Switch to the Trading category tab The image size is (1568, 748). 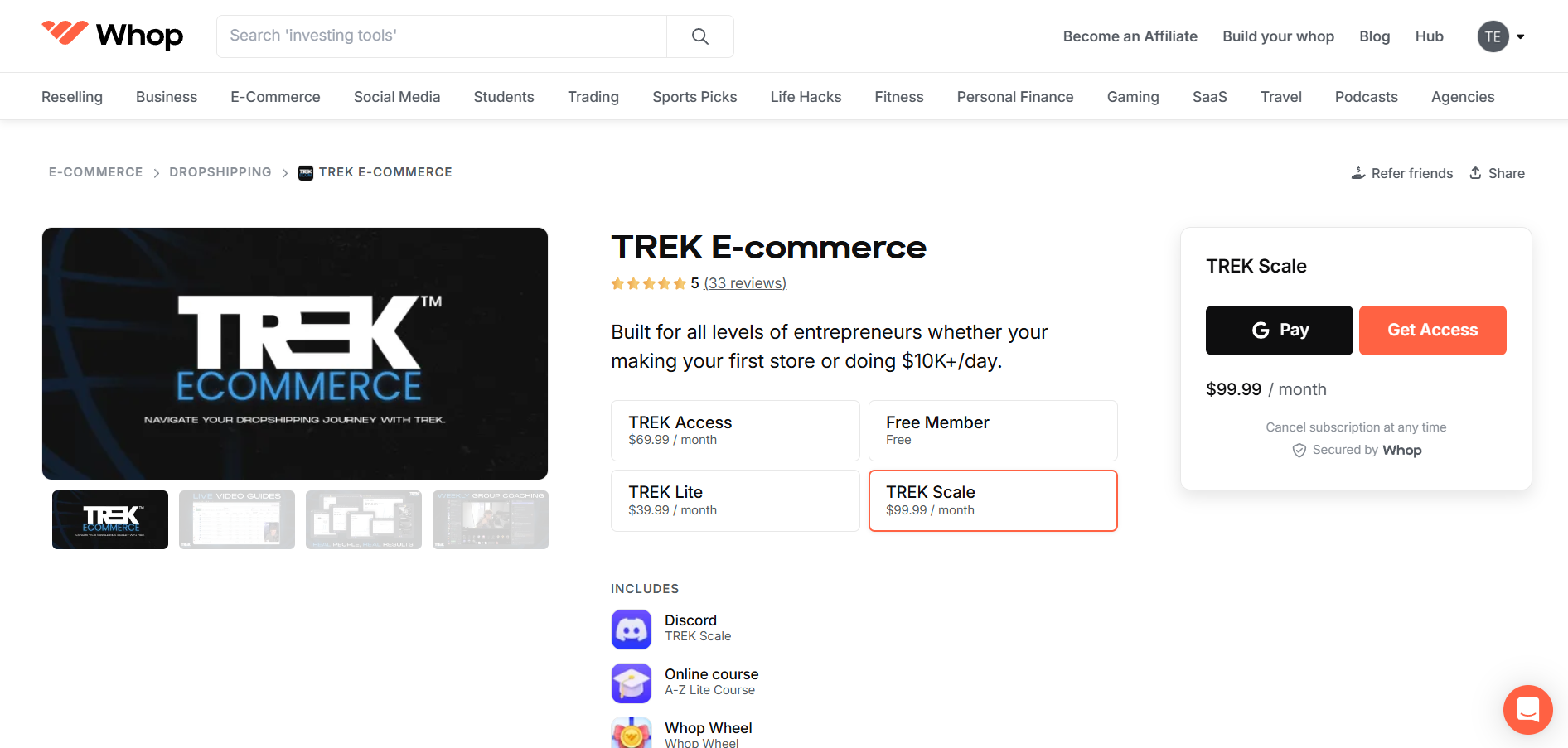tap(593, 96)
